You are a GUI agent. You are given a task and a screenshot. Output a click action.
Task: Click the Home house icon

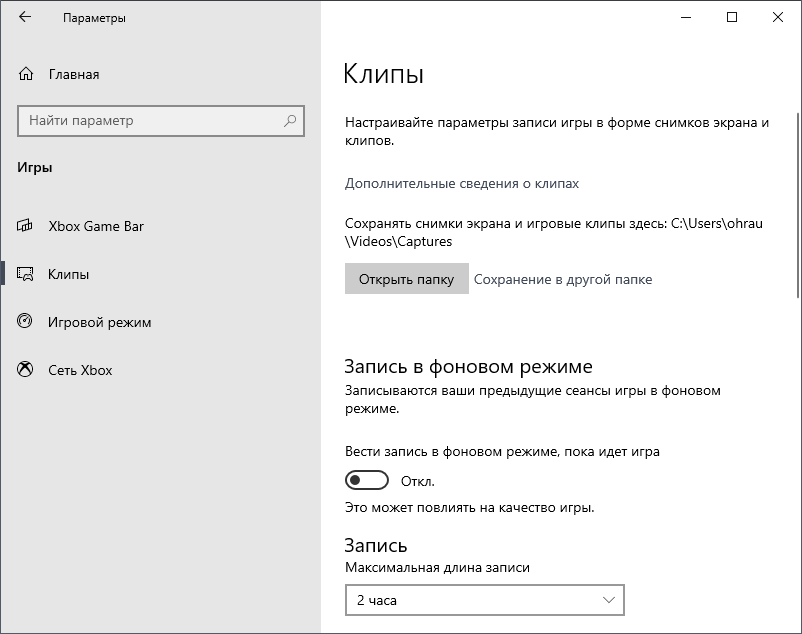coord(26,74)
